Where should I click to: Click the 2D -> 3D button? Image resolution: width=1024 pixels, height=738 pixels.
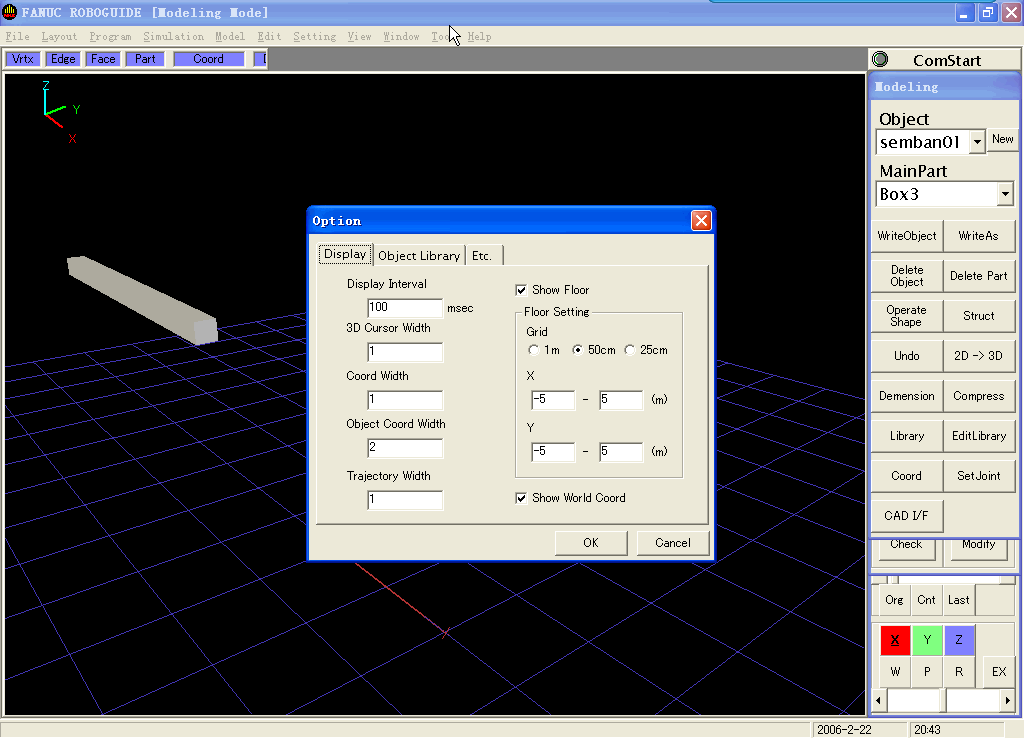point(978,356)
